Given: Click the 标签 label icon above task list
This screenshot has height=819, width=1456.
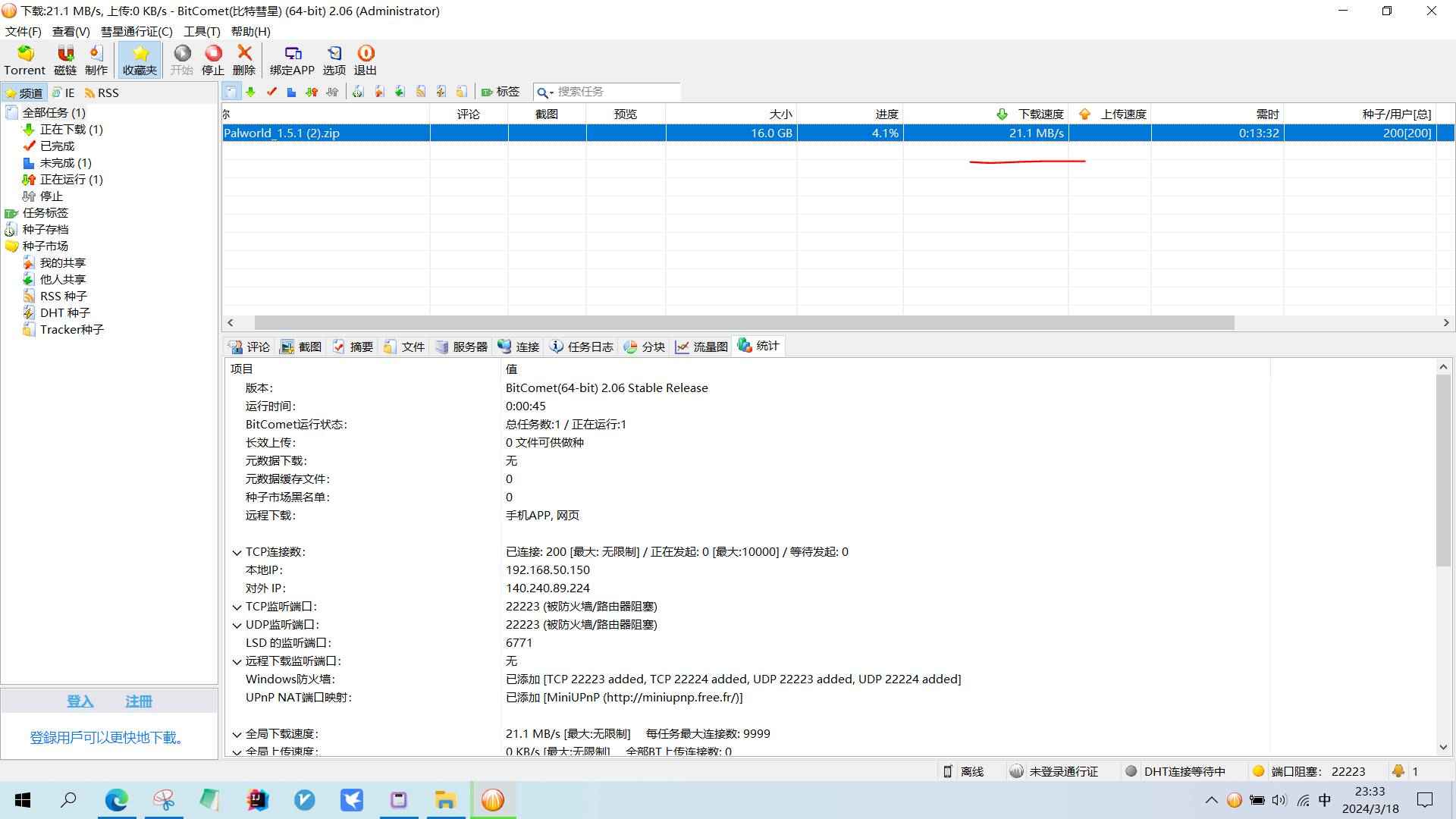Looking at the screenshot, I should coord(500,92).
